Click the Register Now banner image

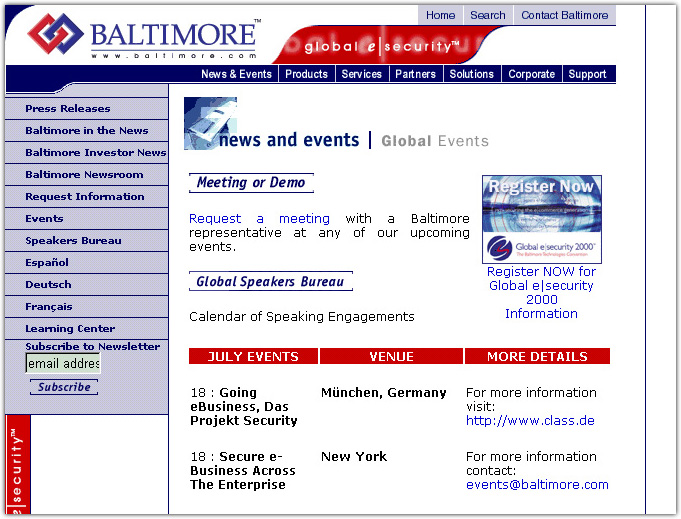[x=542, y=219]
